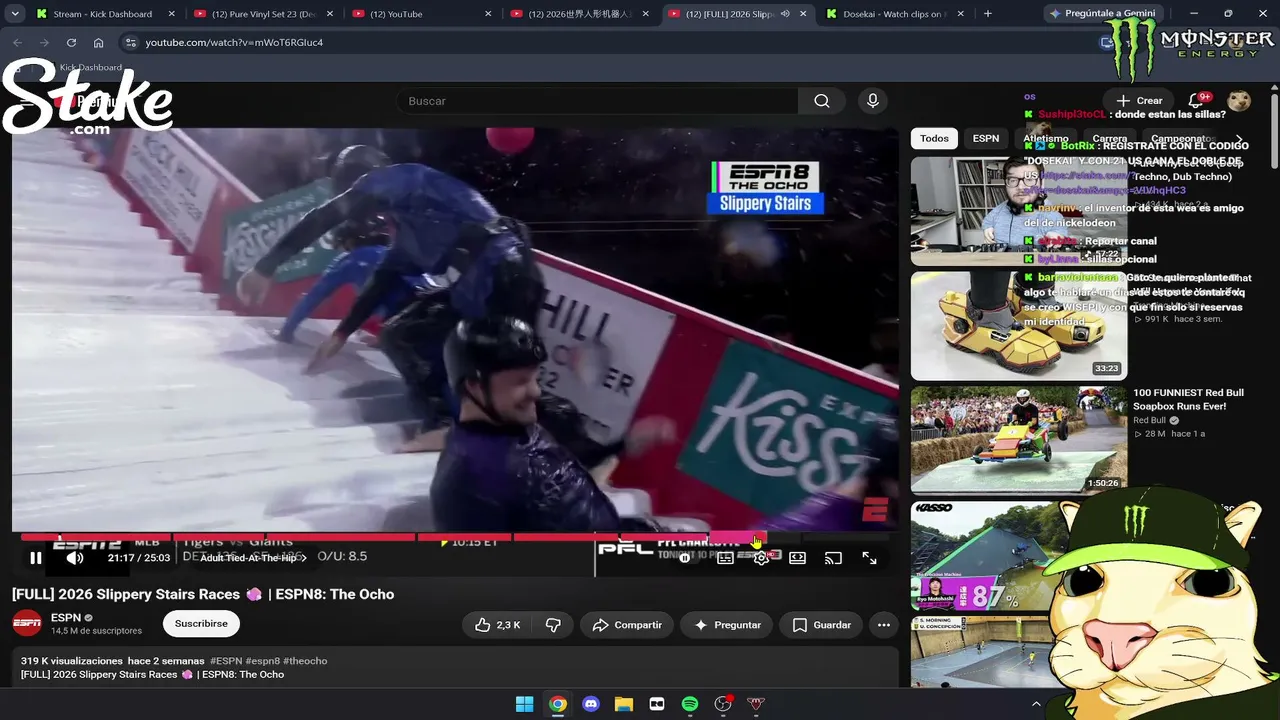This screenshot has width=1280, height=720.
Task: Open File Explorer from the taskbar
Action: coord(624,704)
